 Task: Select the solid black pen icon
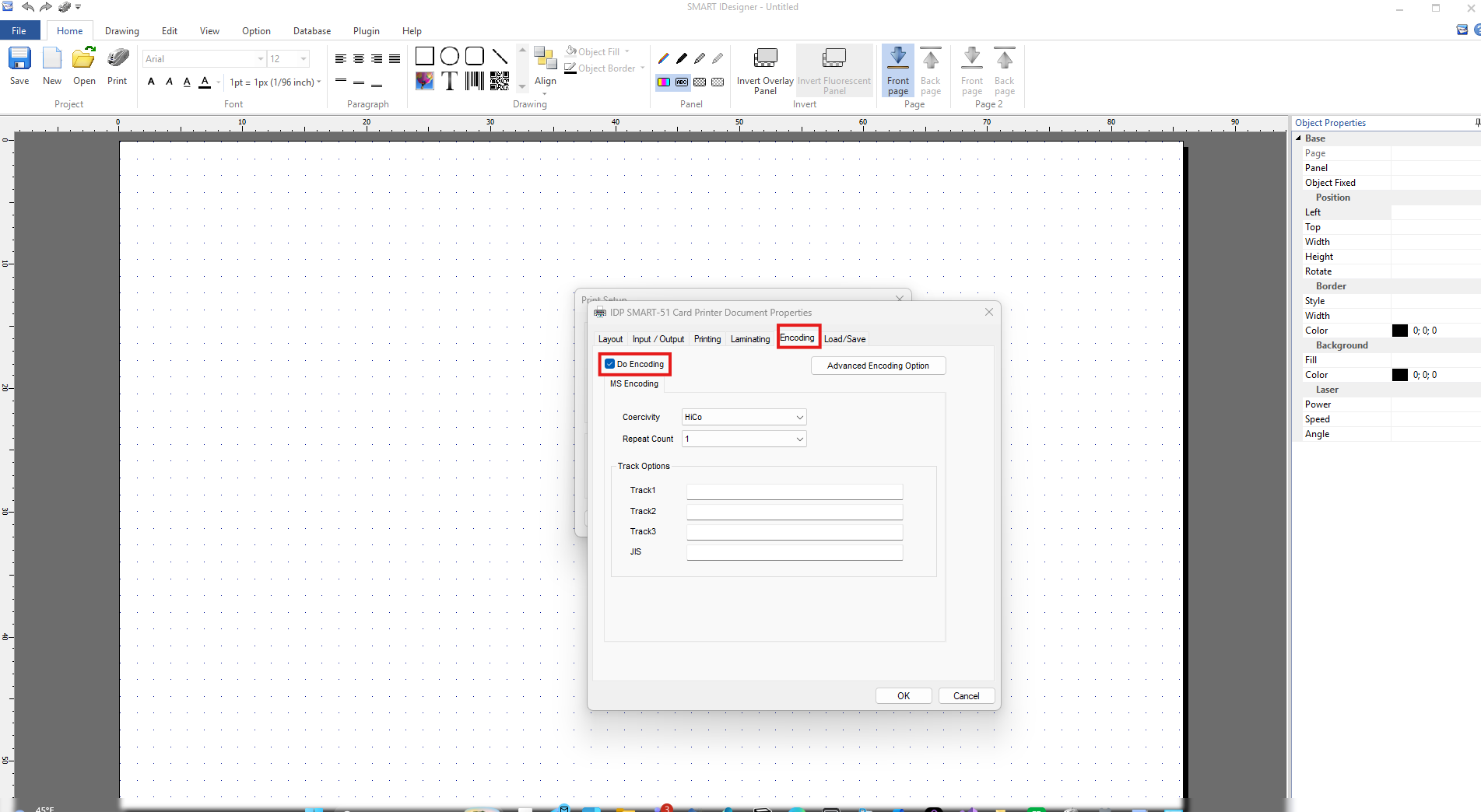[682, 58]
